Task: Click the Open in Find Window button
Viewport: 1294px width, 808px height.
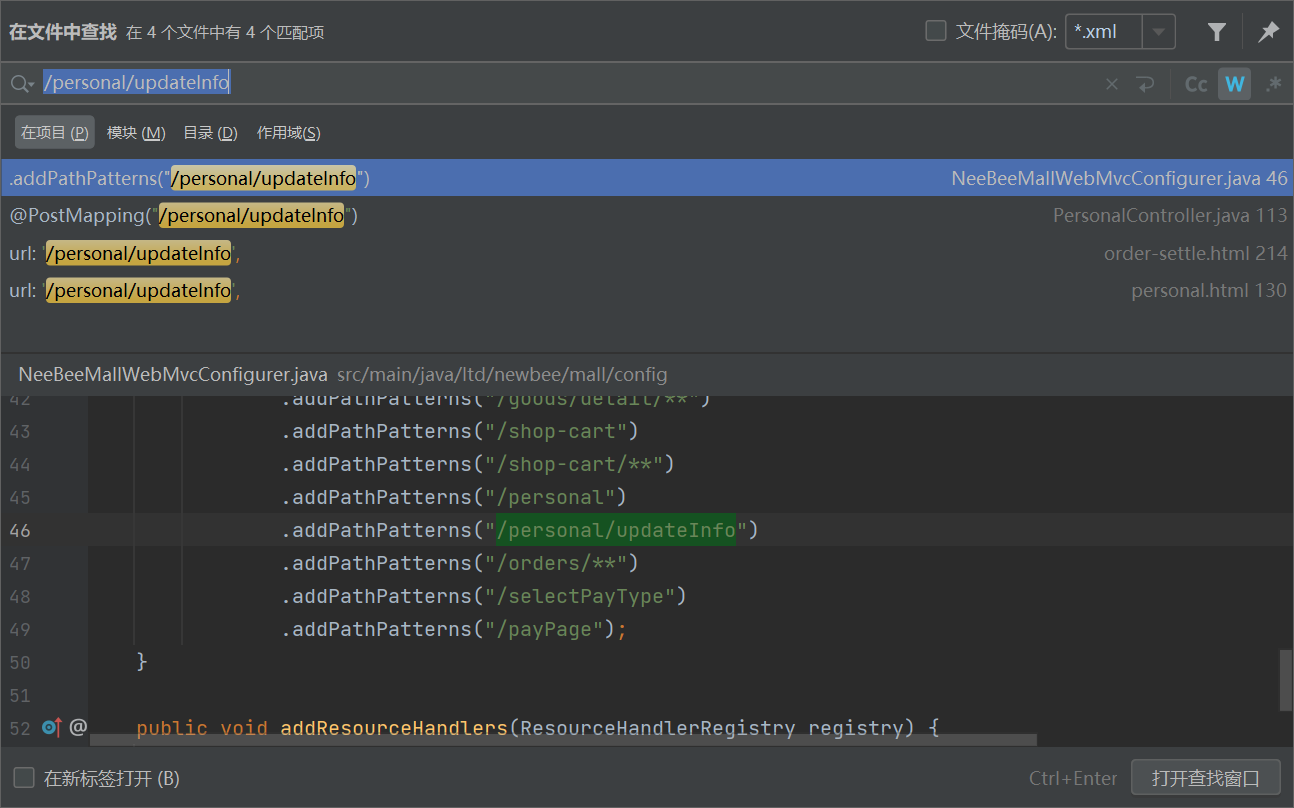Action: coord(1206,778)
